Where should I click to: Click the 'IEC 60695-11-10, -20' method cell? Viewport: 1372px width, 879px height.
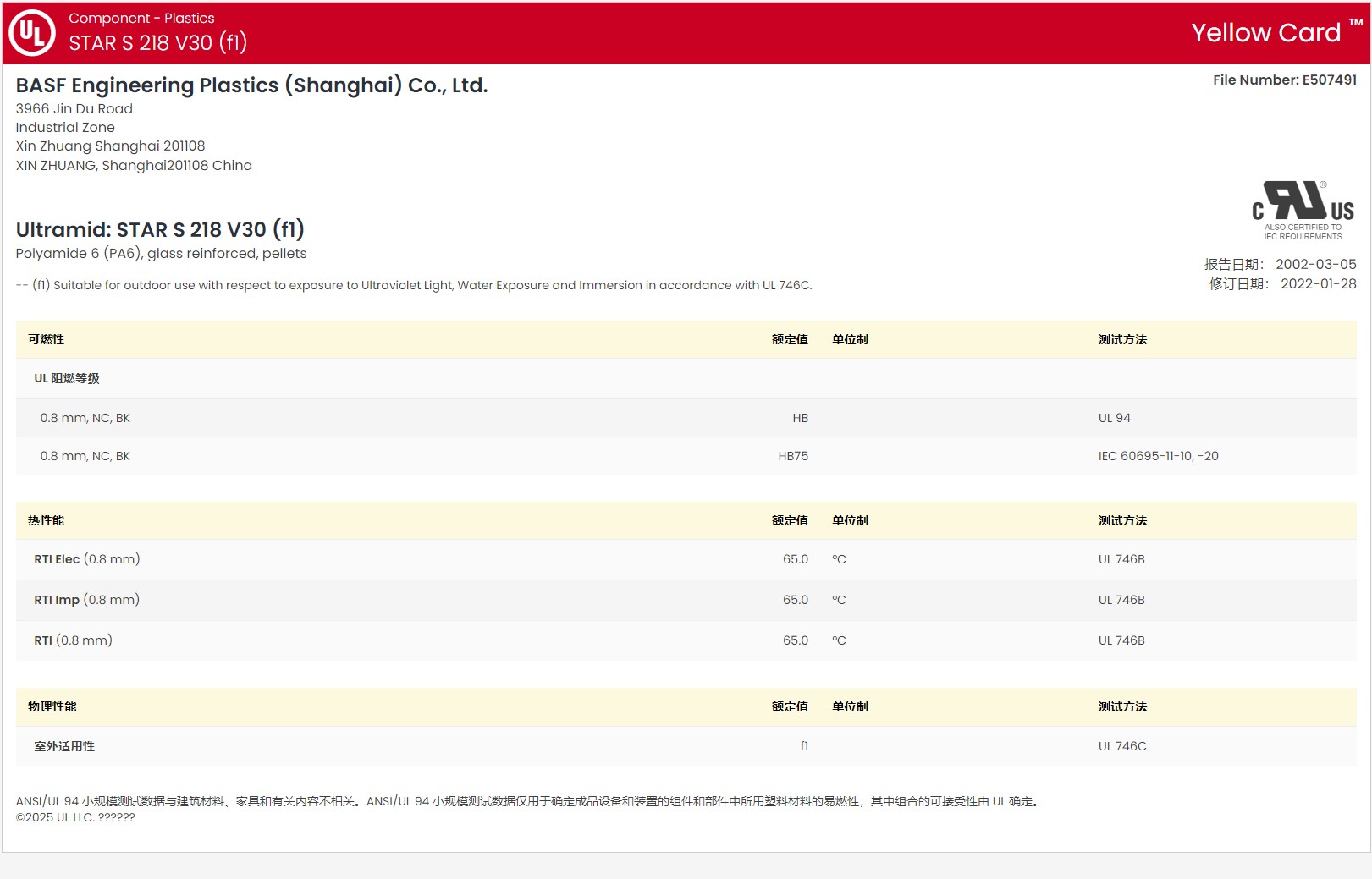pos(1158,456)
